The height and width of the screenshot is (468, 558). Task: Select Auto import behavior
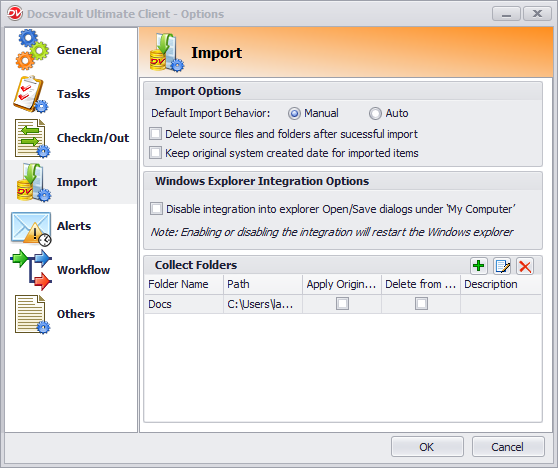click(375, 113)
